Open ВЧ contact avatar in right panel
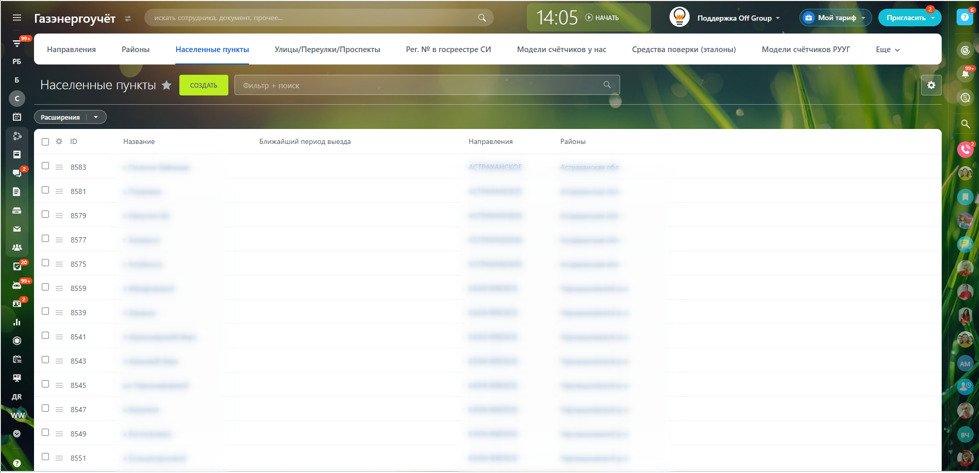This screenshot has height=473, width=979. point(965,434)
